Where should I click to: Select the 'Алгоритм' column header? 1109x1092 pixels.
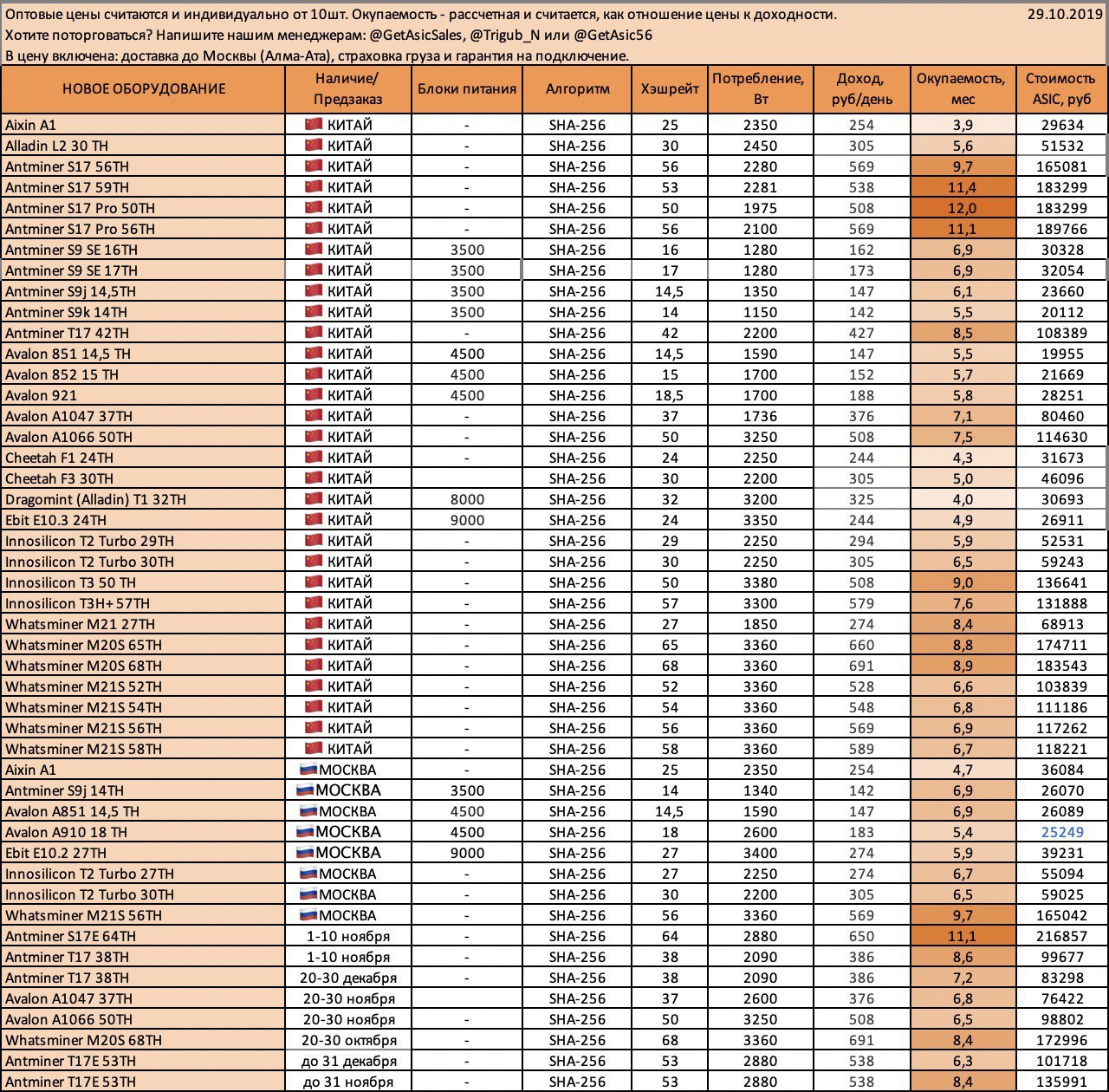pos(578,89)
